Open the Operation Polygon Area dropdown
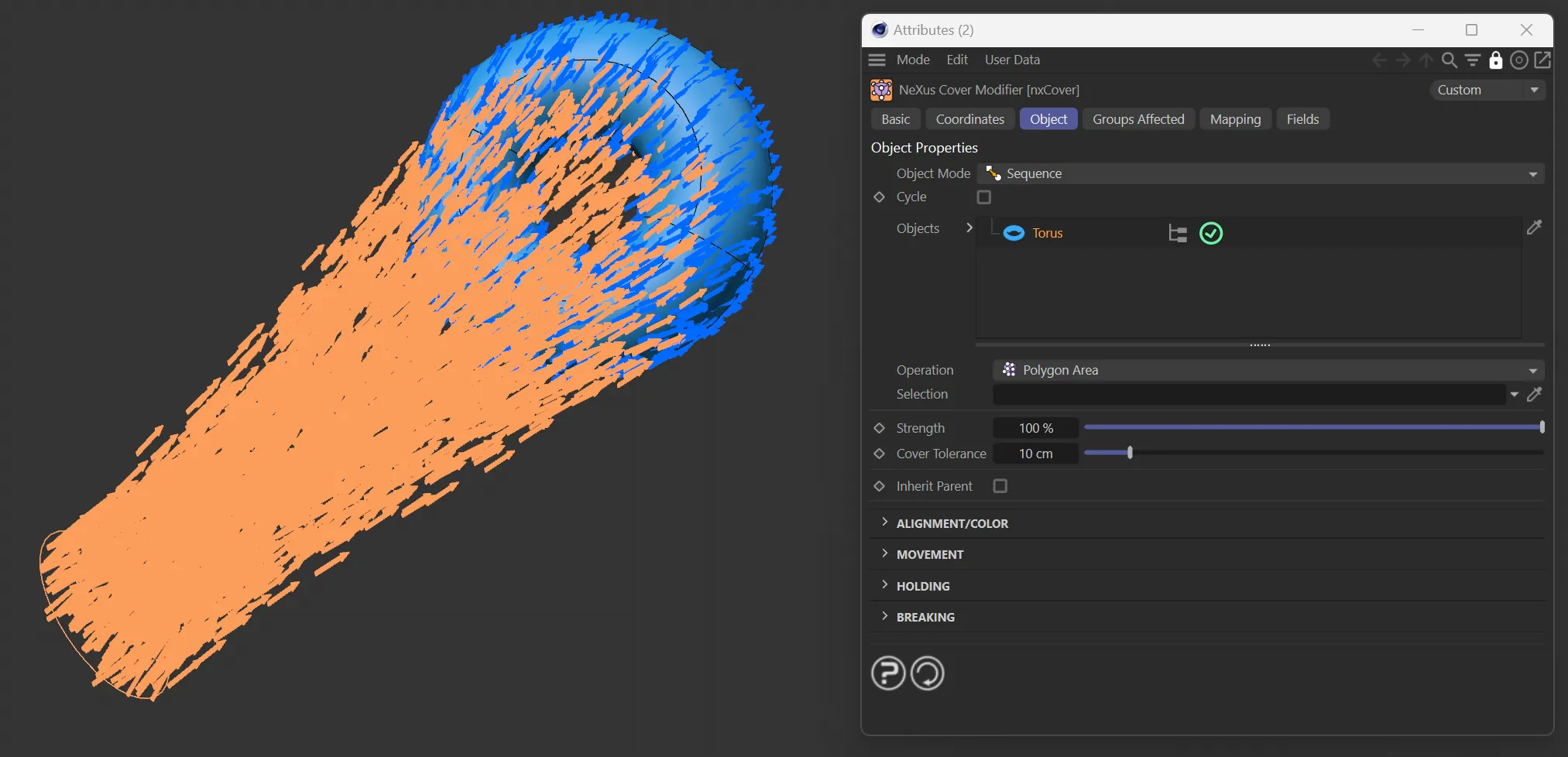The height and width of the screenshot is (757, 1568). tap(1268, 370)
